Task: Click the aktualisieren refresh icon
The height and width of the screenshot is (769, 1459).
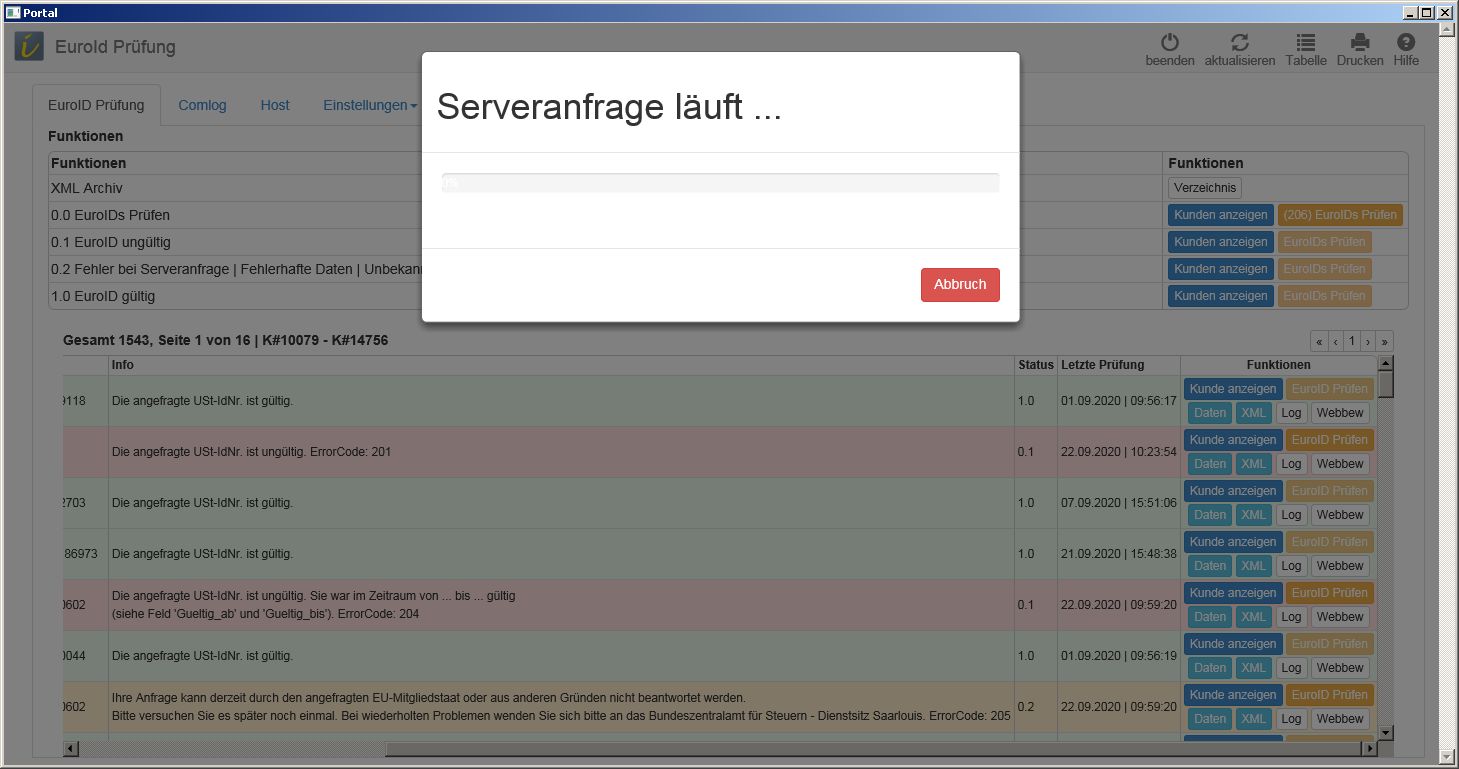Action: [x=1239, y=43]
